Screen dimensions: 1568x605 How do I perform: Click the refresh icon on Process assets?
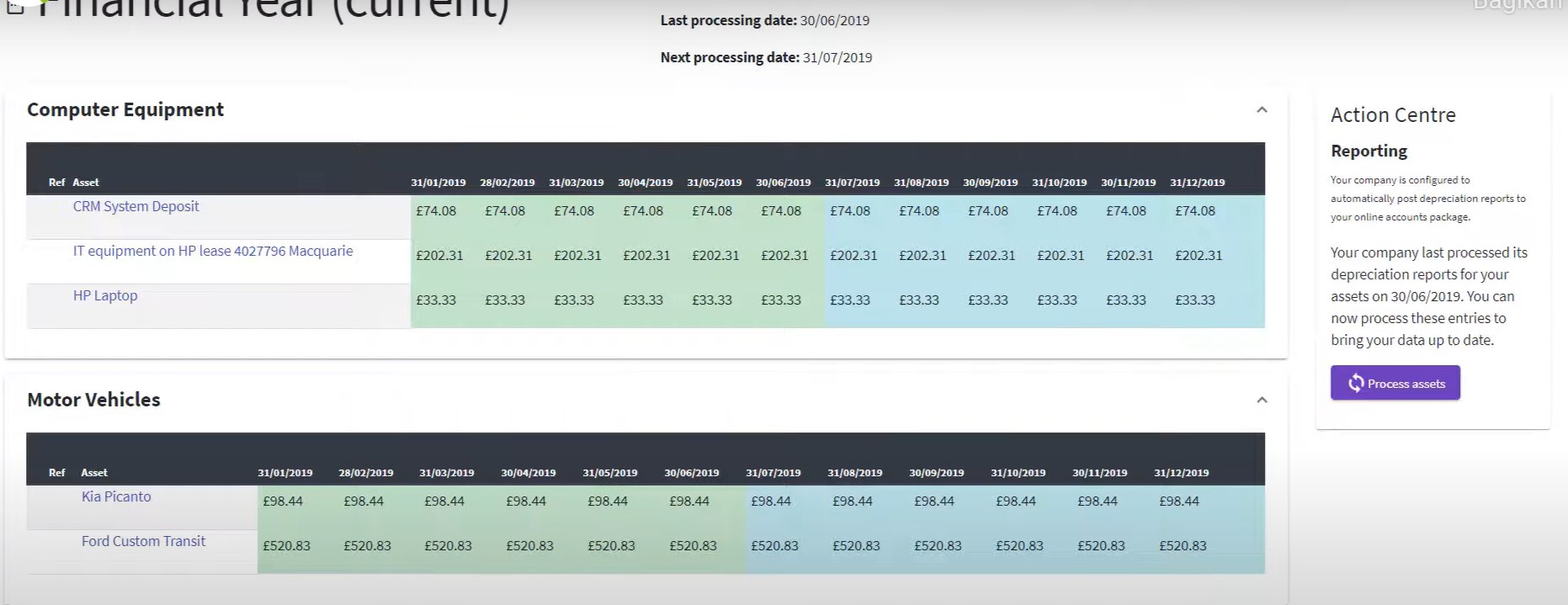click(x=1355, y=384)
